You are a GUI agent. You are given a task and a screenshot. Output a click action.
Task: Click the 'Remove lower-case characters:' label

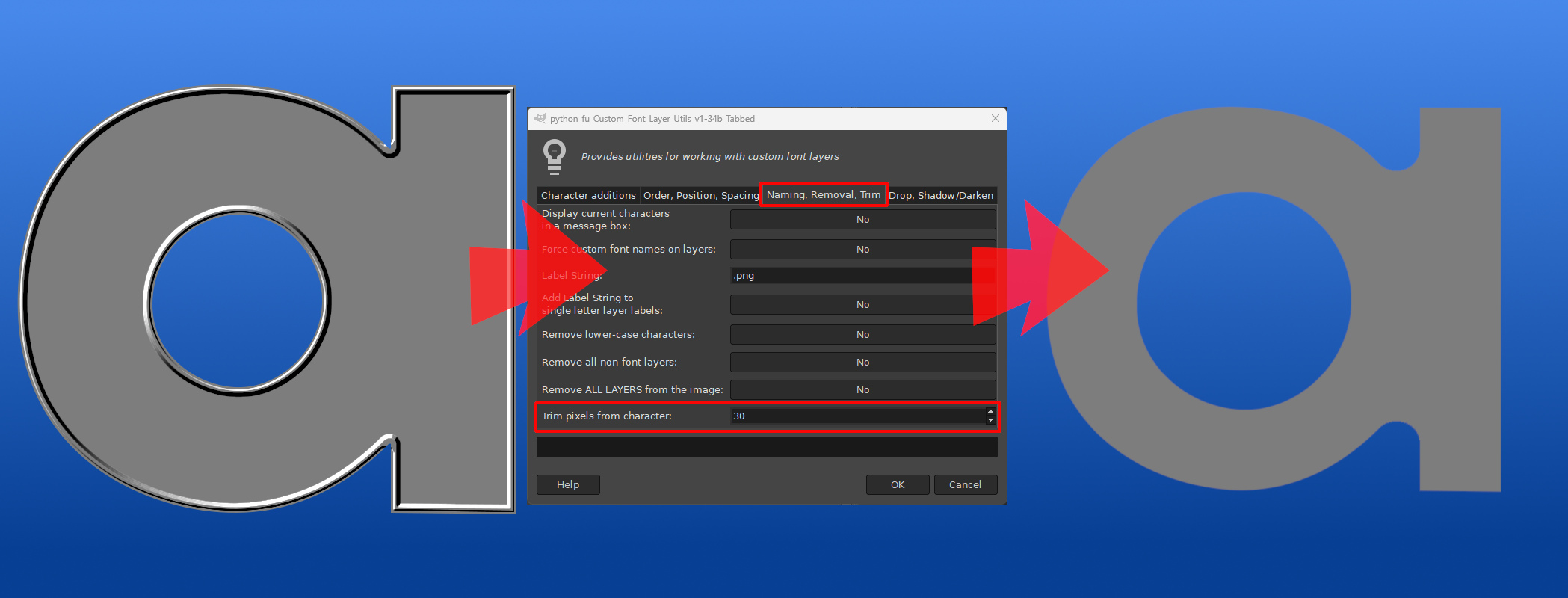coord(618,334)
